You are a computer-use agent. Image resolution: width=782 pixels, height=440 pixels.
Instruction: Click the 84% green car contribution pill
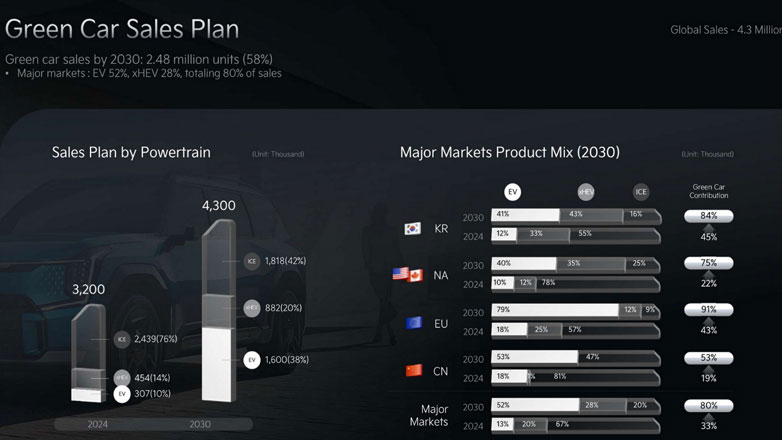[709, 216]
